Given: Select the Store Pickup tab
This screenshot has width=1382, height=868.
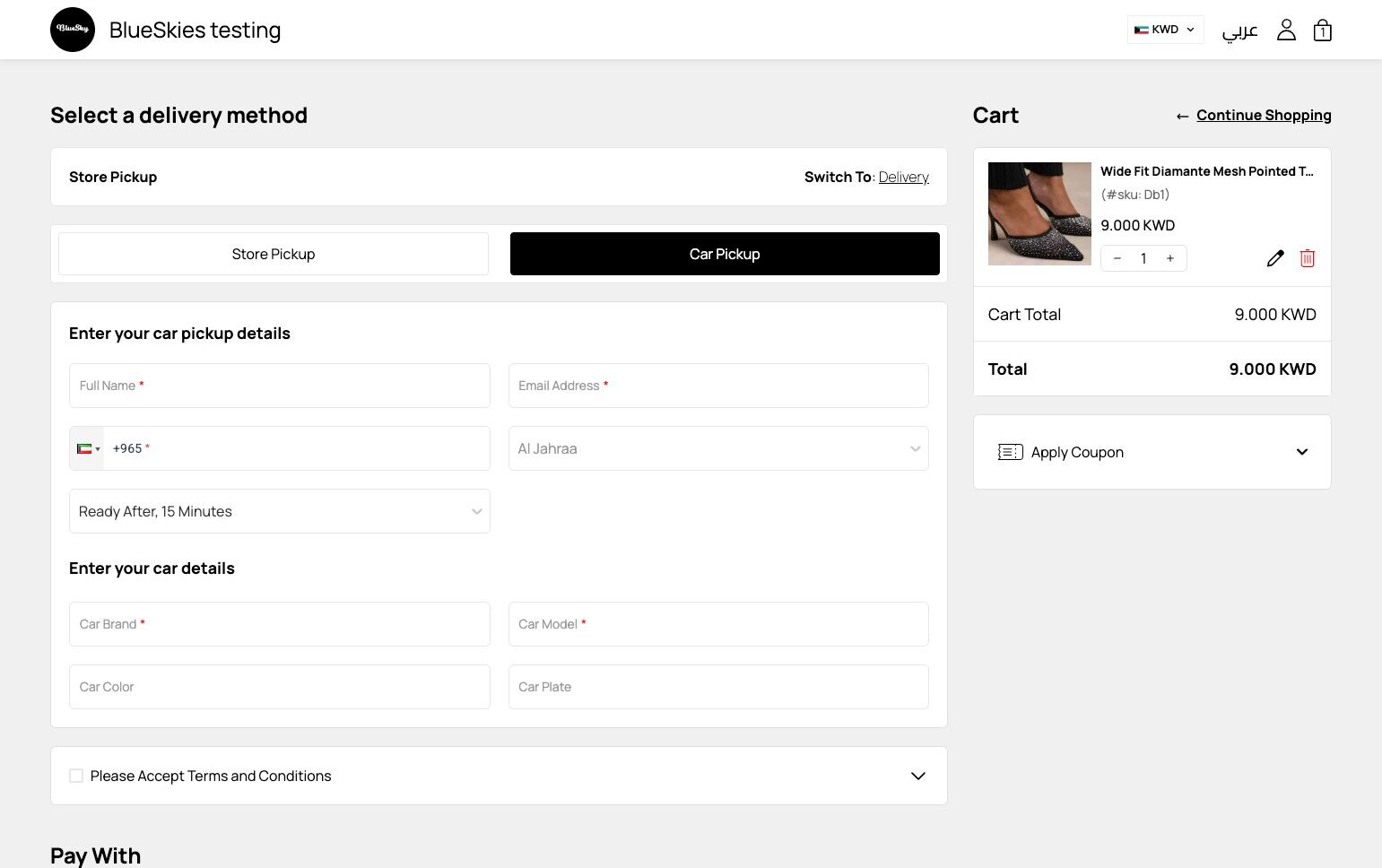Looking at the screenshot, I should (x=274, y=254).
